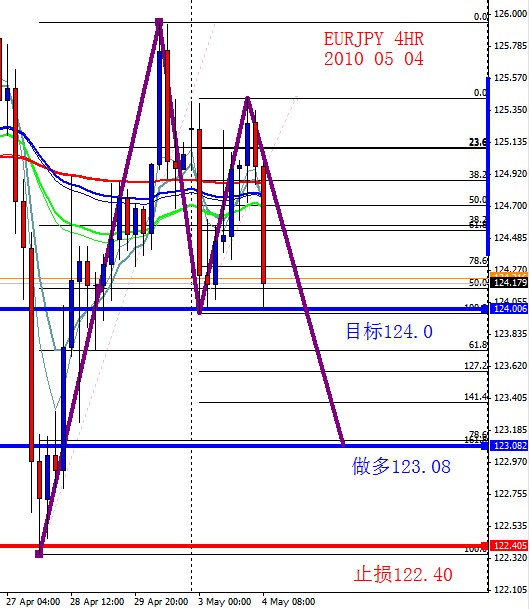The height and width of the screenshot is (609, 530).
Task: Select the 122.535 price axis label
Action: click(511, 525)
